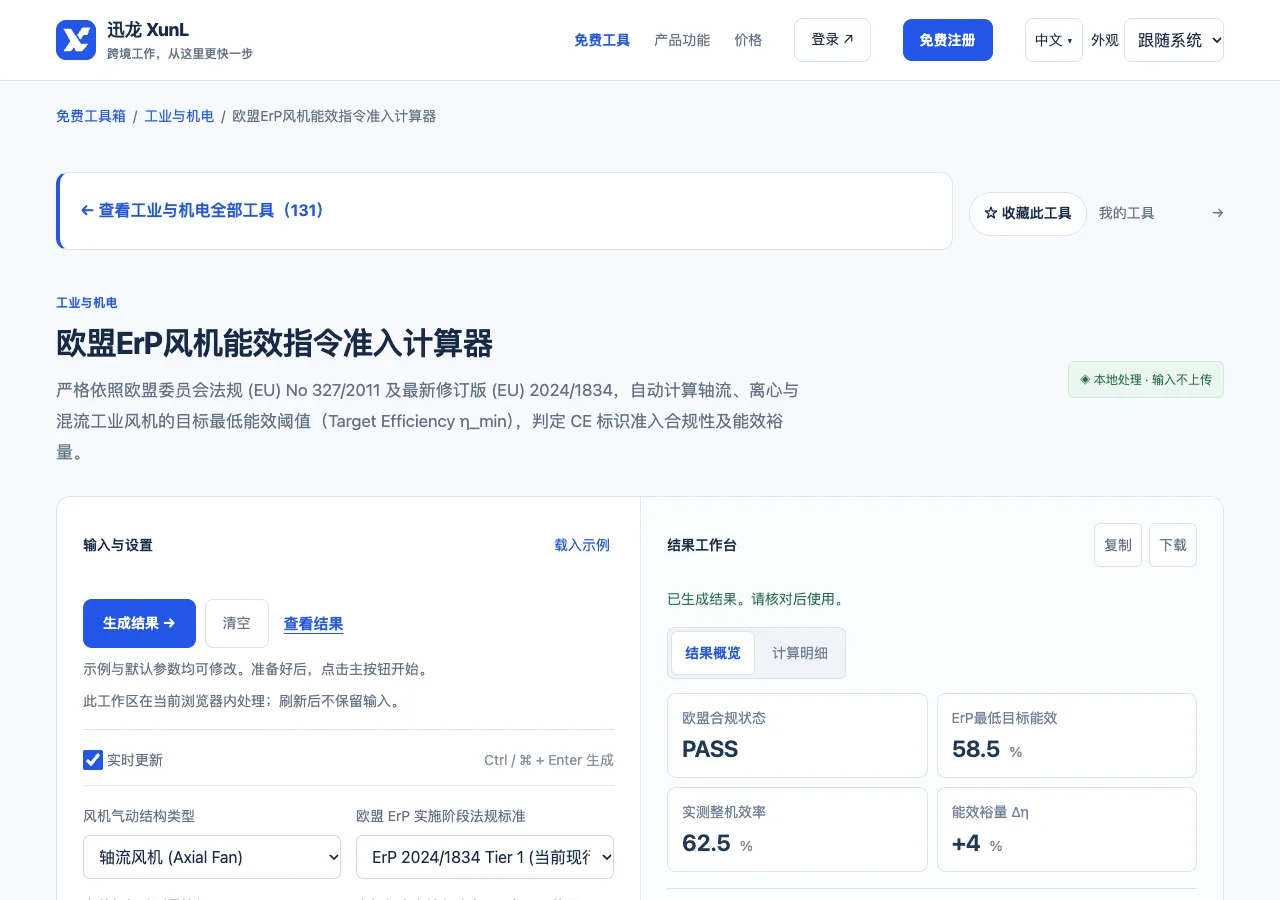The image size is (1280, 900).
Task: Click the 本地处理 · 输入不上传 badge
Action: pyautogui.click(x=1146, y=380)
